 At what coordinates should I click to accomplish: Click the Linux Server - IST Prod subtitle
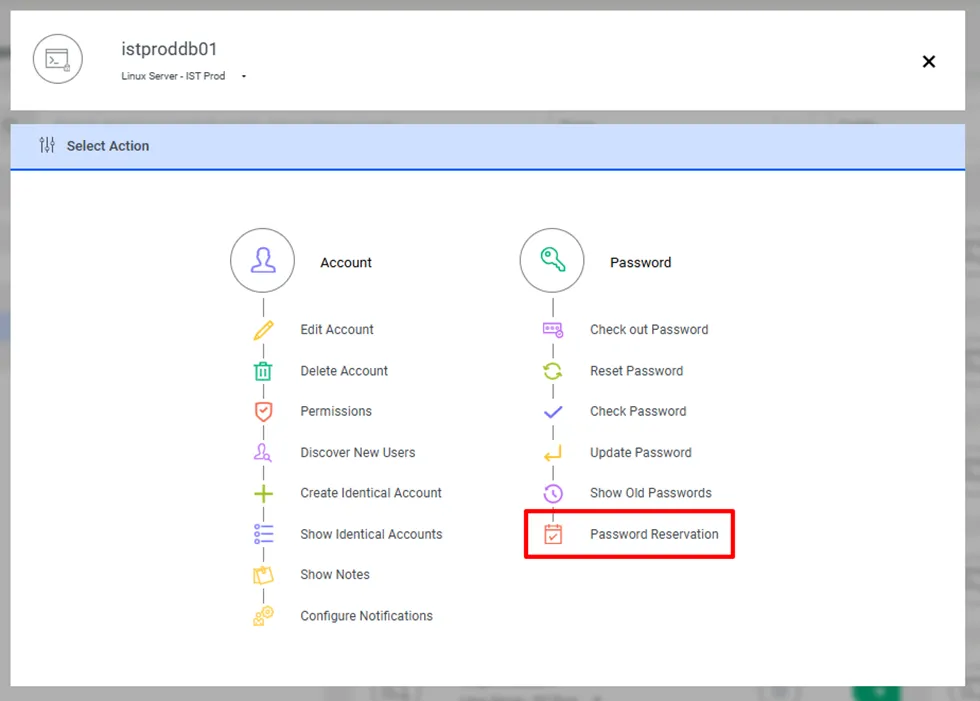click(173, 76)
